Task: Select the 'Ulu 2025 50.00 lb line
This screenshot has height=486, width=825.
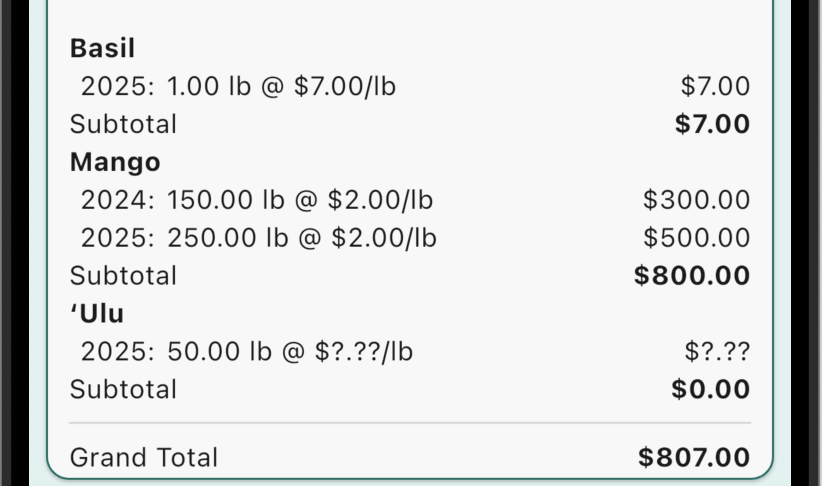Action: pos(246,352)
